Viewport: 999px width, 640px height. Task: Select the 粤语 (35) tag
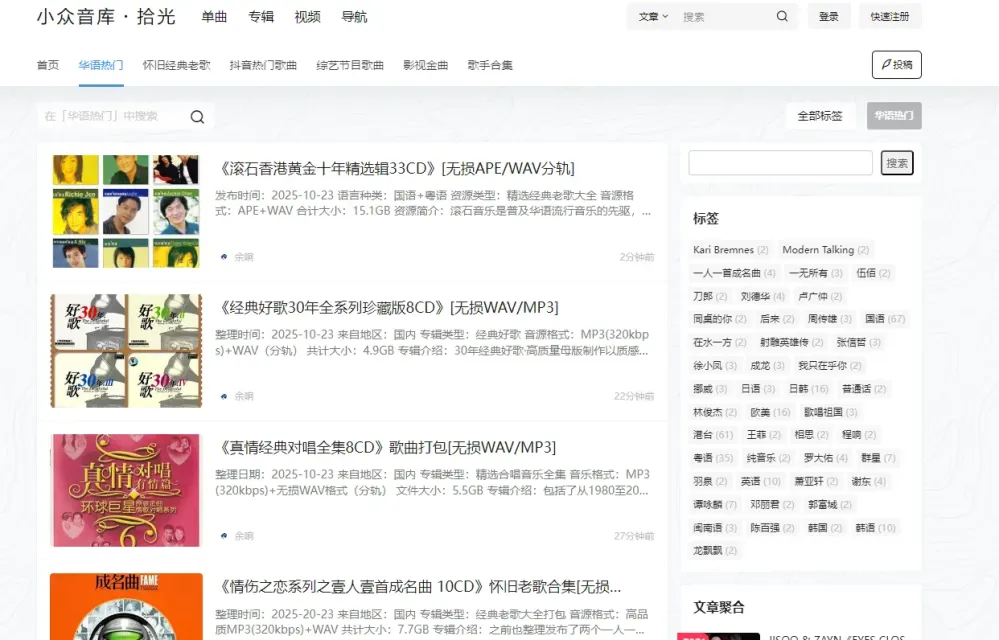(x=713, y=458)
